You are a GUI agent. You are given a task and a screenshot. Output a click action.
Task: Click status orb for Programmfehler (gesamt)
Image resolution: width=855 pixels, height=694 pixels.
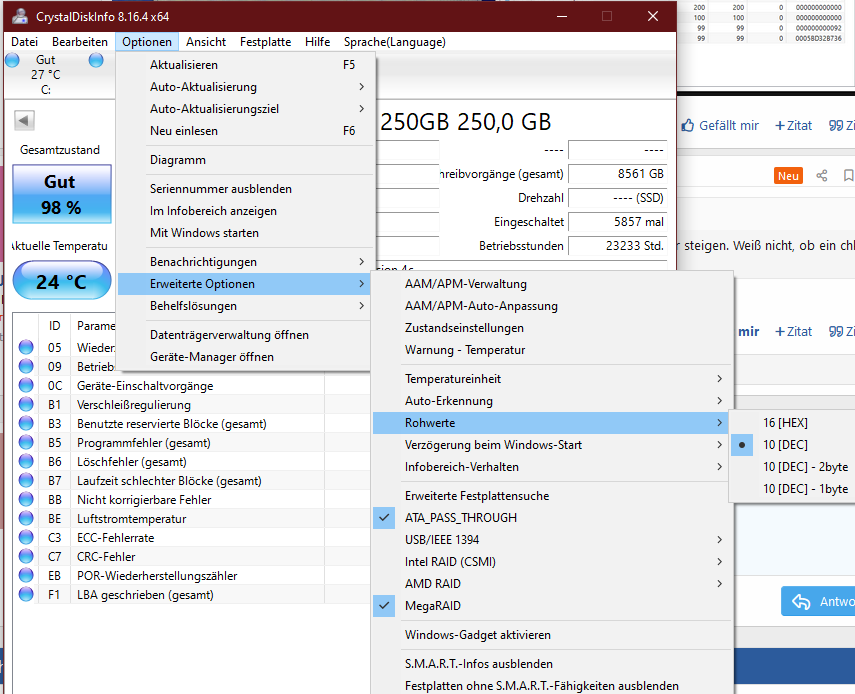point(26,443)
